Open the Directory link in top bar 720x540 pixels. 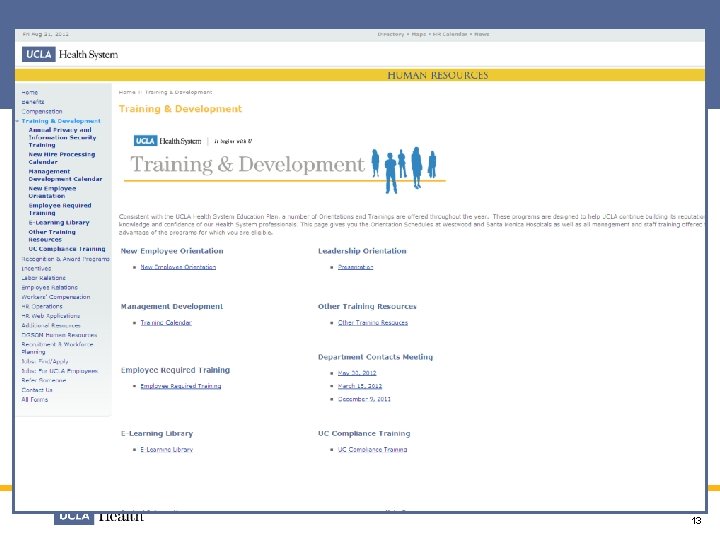point(391,34)
